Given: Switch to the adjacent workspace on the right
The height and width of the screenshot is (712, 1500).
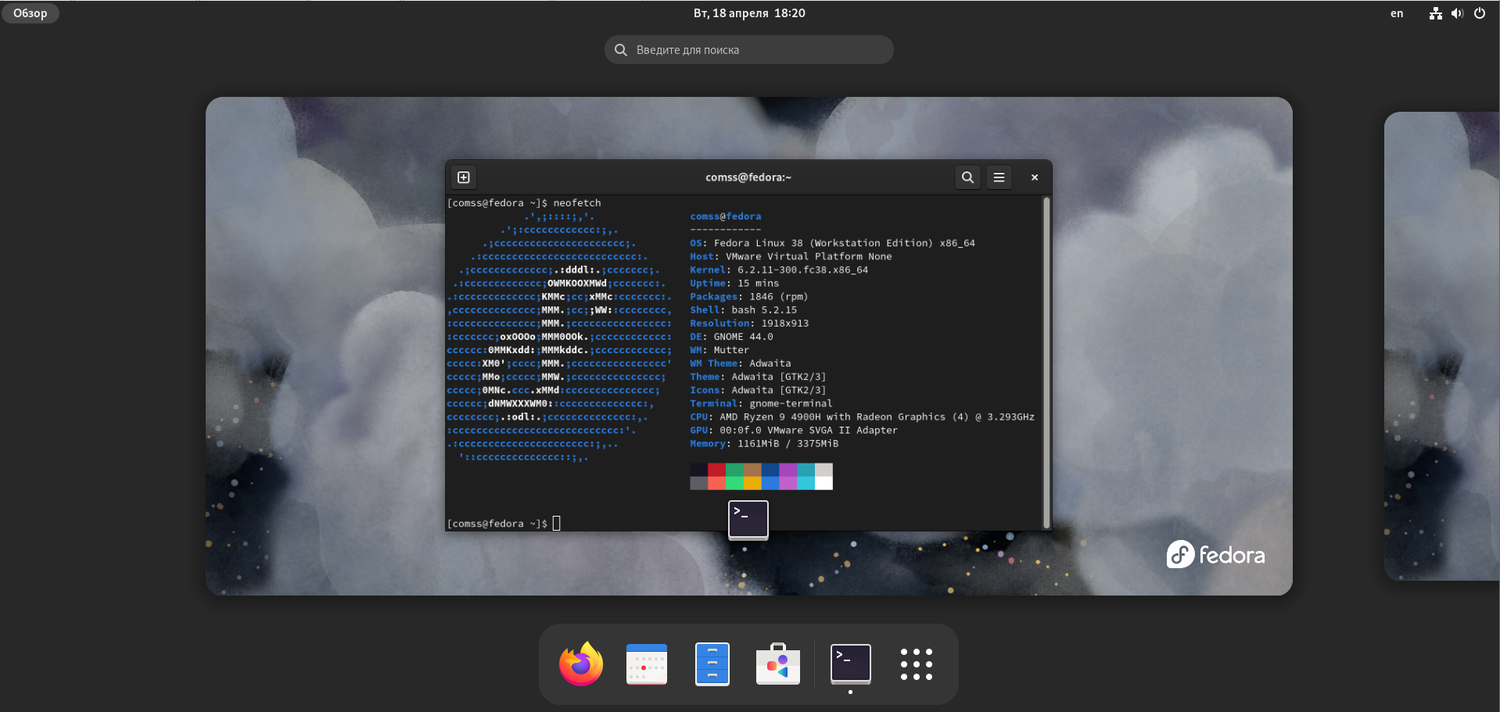Looking at the screenshot, I should click(1442, 346).
